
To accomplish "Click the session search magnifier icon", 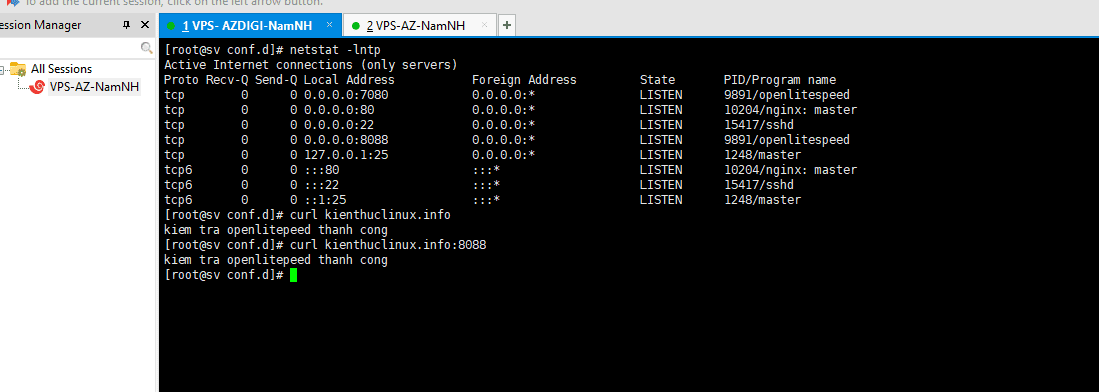I will click(x=146, y=48).
